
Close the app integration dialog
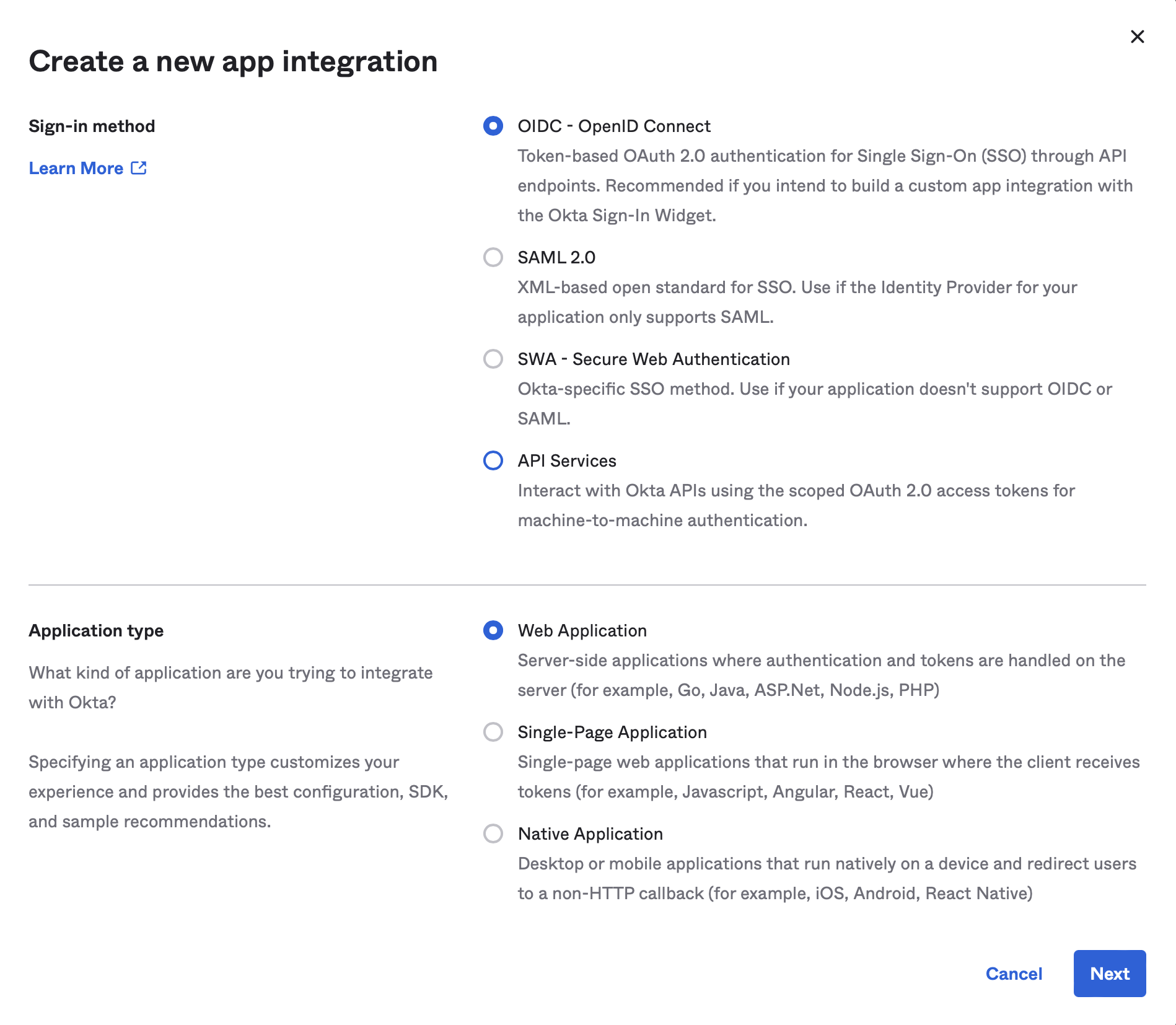click(1138, 37)
